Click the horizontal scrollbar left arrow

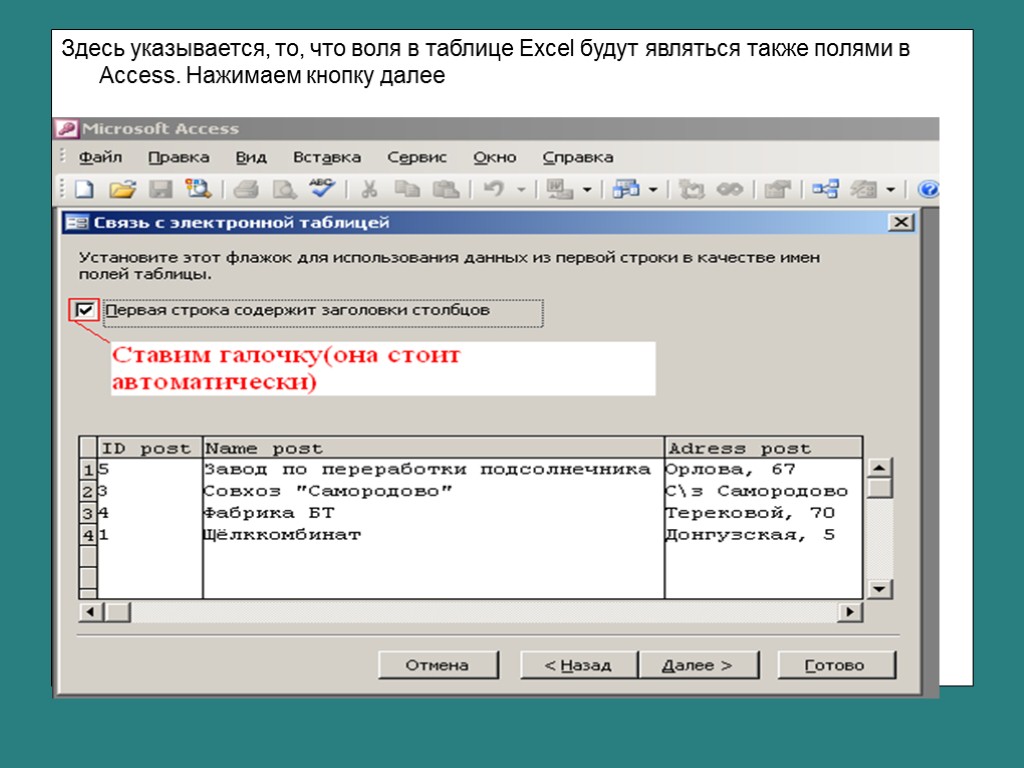(x=91, y=612)
